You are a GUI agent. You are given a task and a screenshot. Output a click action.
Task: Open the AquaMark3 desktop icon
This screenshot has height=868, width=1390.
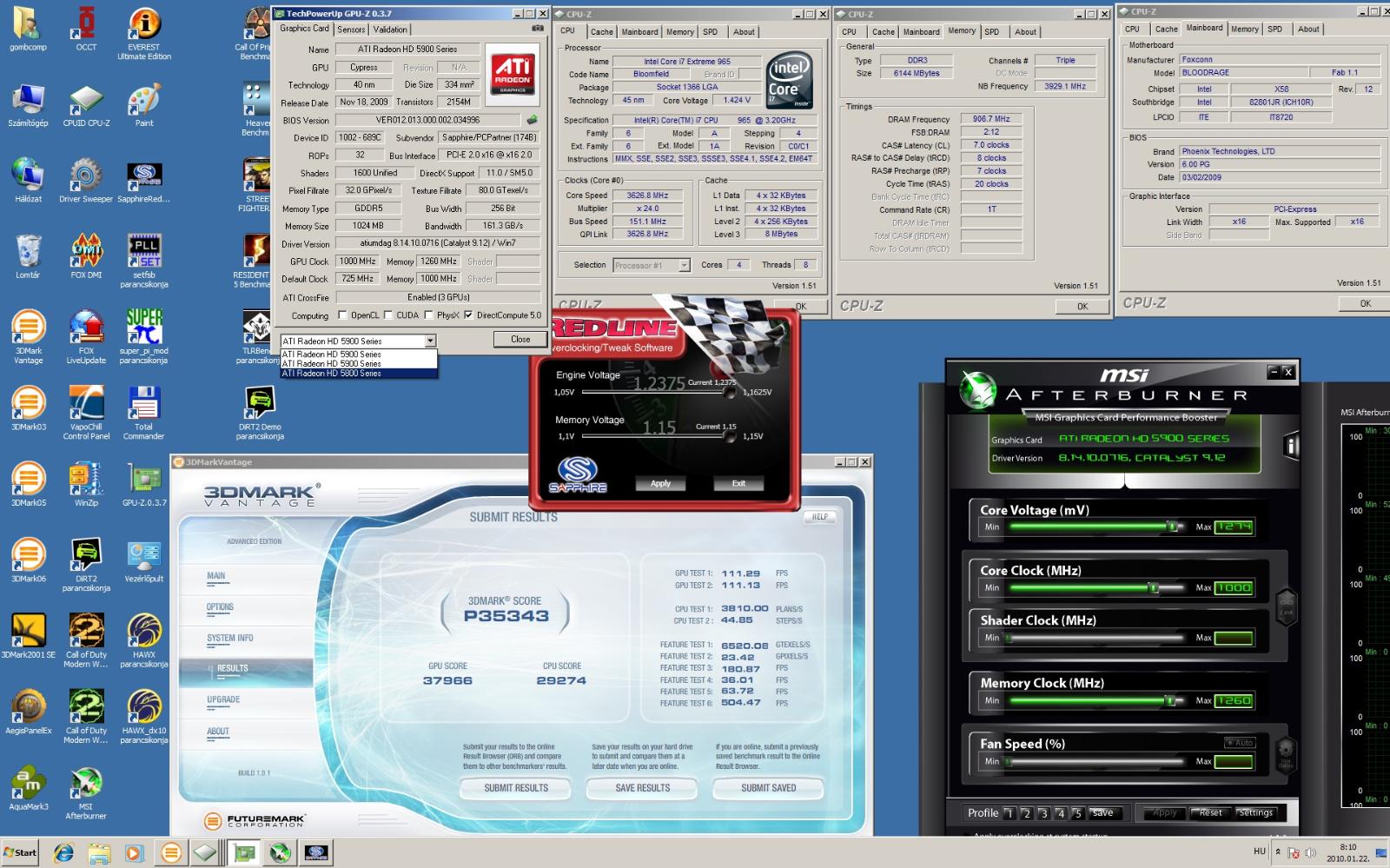[x=28, y=787]
